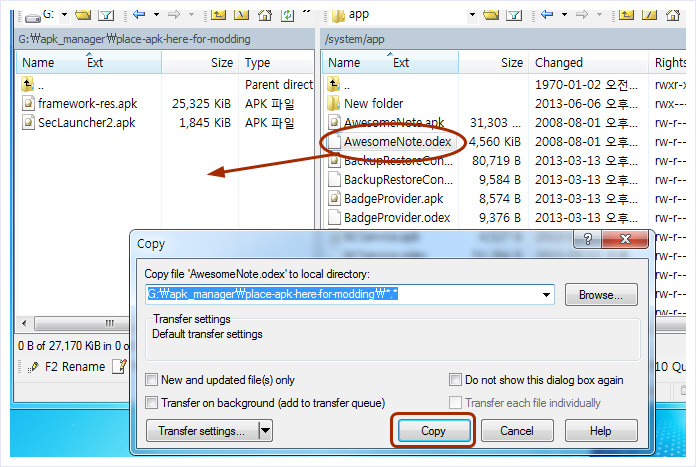Tick Do not show this dialog box again
This screenshot has width=696, height=467.
[456, 380]
